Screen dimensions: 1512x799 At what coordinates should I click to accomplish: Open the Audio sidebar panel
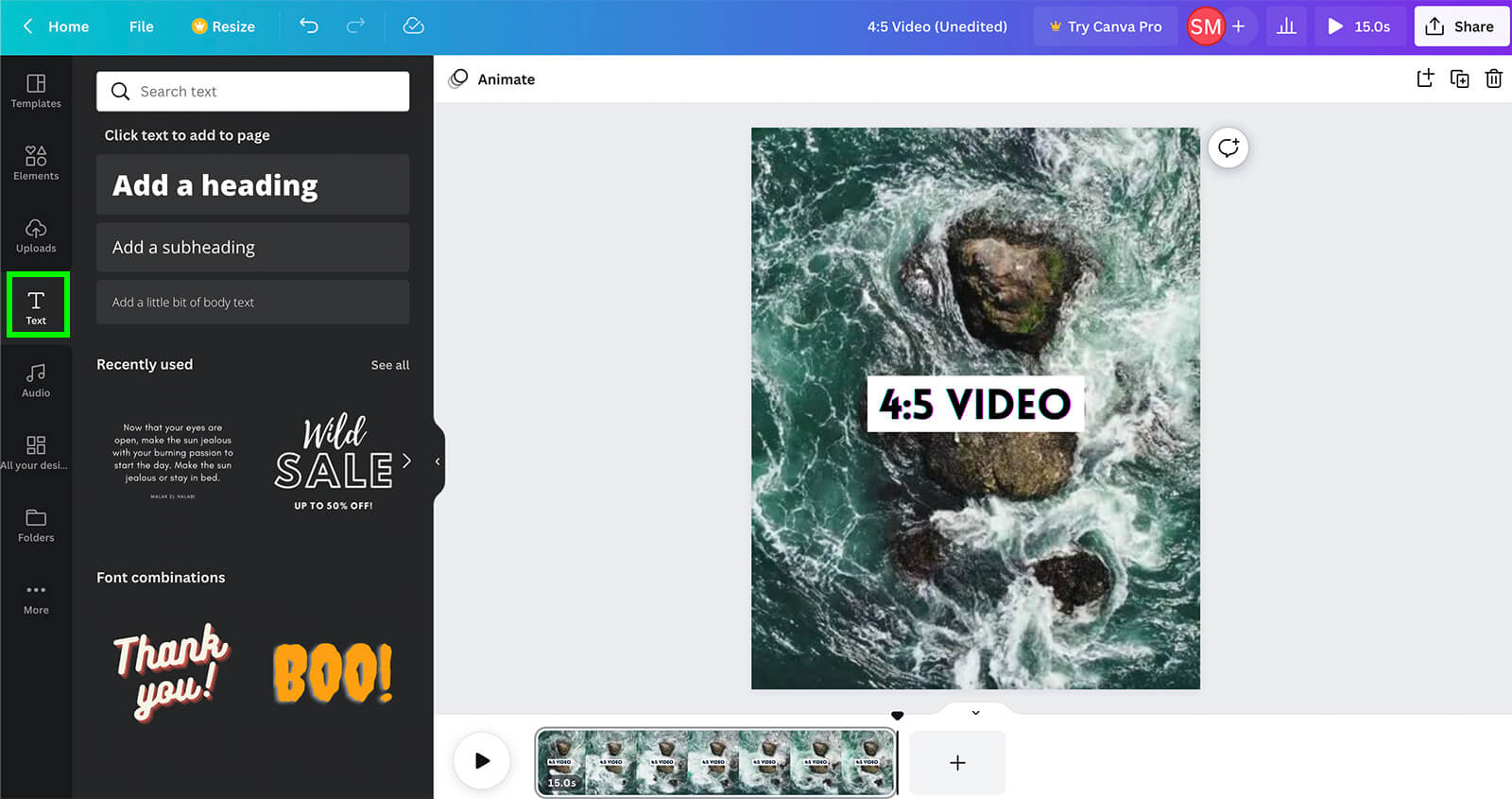tap(36, 380)
